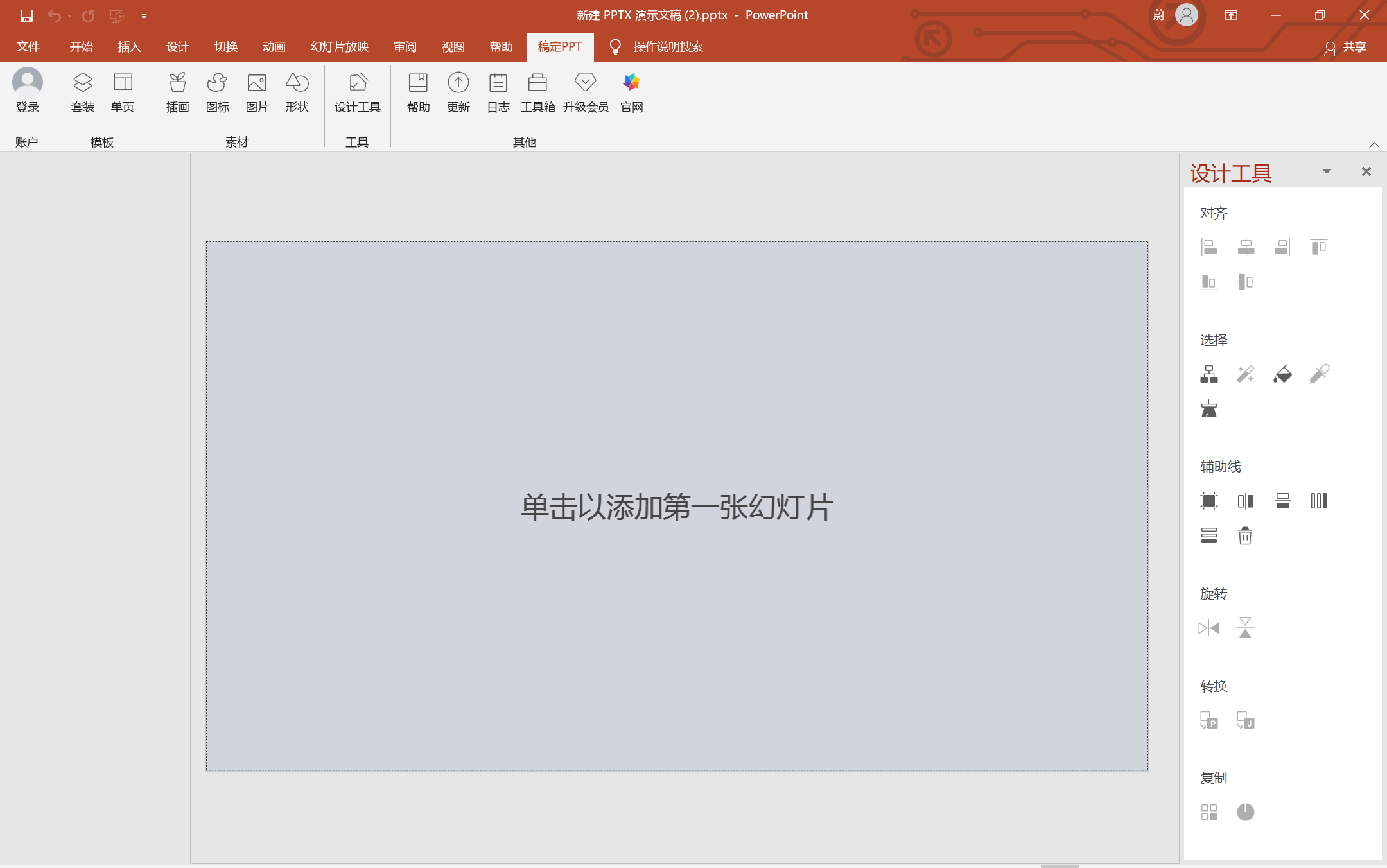Select the eyedropper tool in 选择 section
This screenshot has height=868, width=1387.
1320,374
